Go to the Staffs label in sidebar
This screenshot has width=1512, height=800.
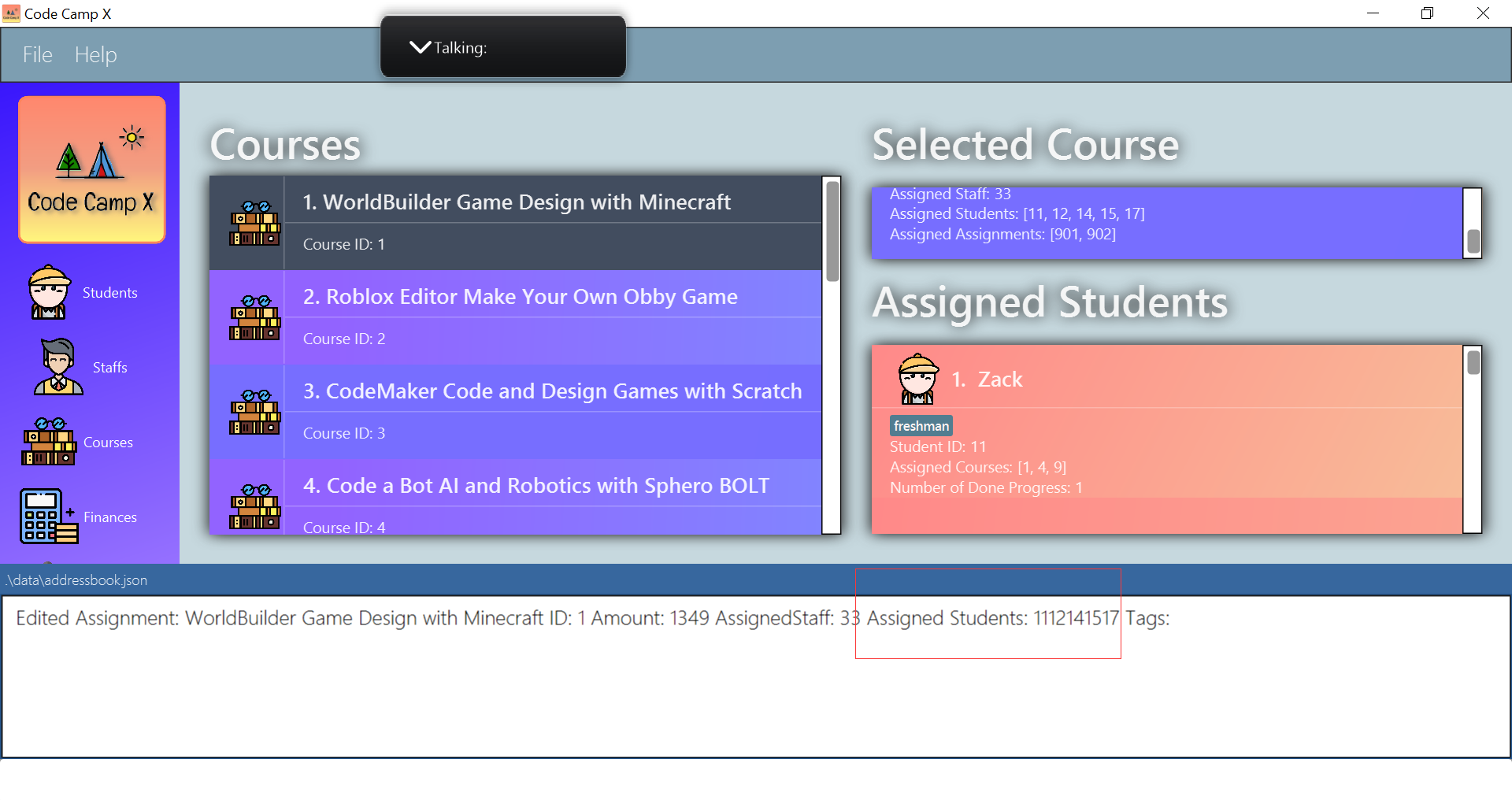click(x=110, y=368)
